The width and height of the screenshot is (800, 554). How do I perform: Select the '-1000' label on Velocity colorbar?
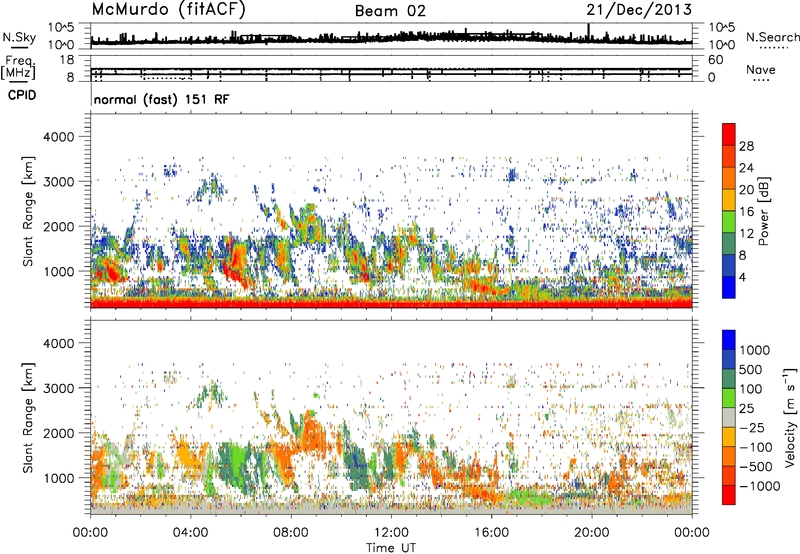tap(760, 486)
